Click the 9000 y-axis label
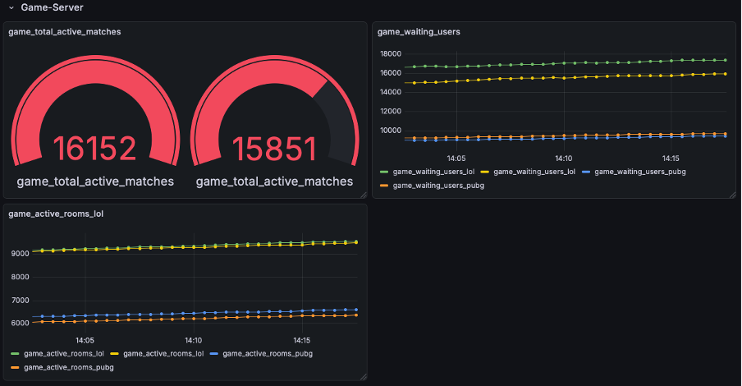The image size is (742, 386). tap(20, 254)
